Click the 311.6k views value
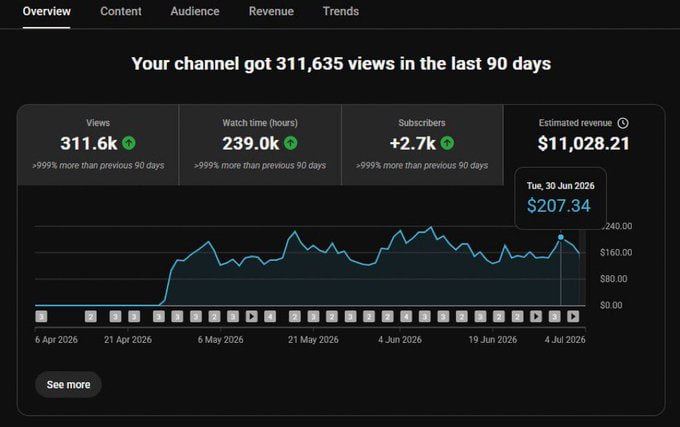Viewport: 680px width, 427px height. tap(89, 143)
